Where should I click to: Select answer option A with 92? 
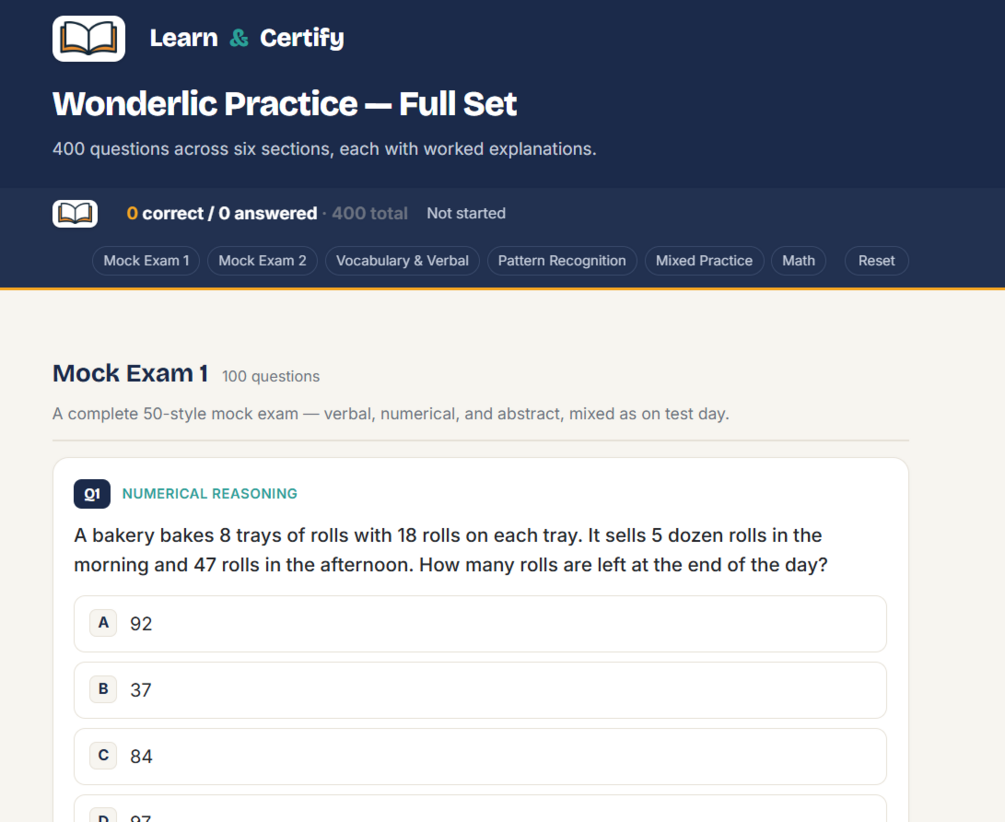point(480,624)
